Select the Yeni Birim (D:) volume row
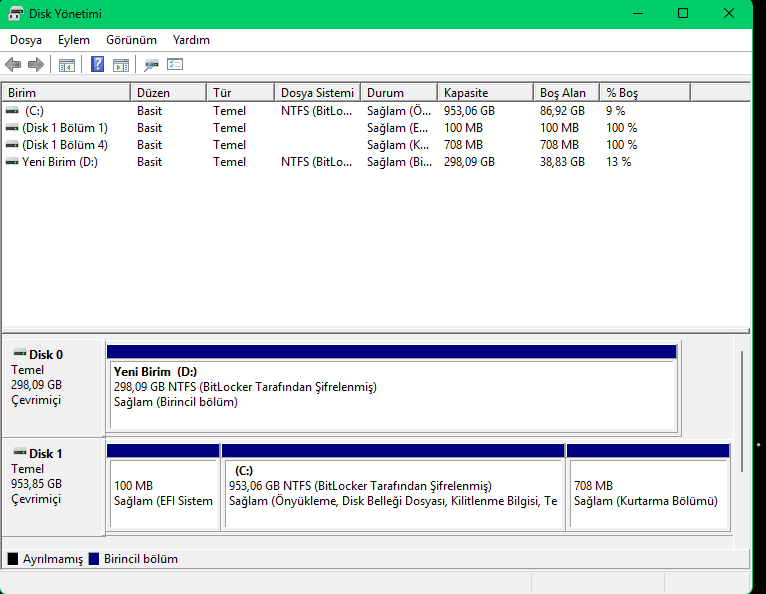Image resolution: width=766 pixels, height=594 pixels. 346,162
